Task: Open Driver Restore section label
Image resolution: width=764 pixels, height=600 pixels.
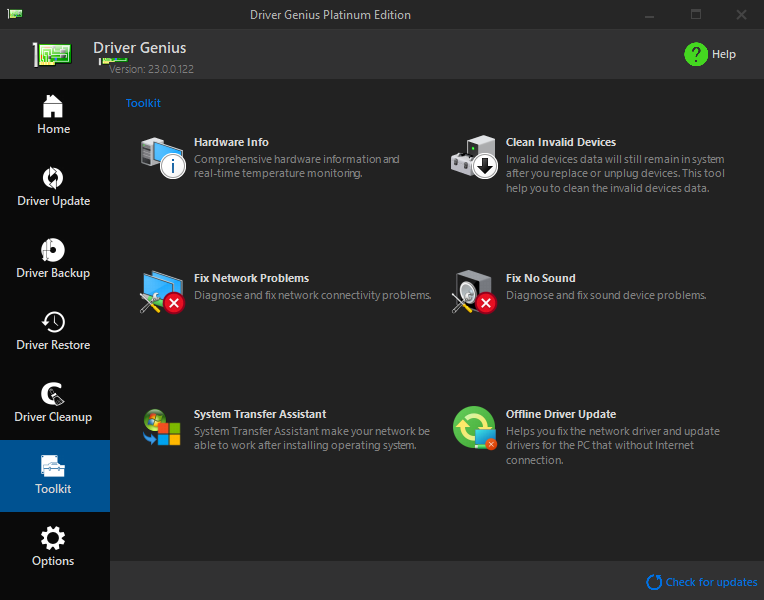Action: click(x=53, y=345)
